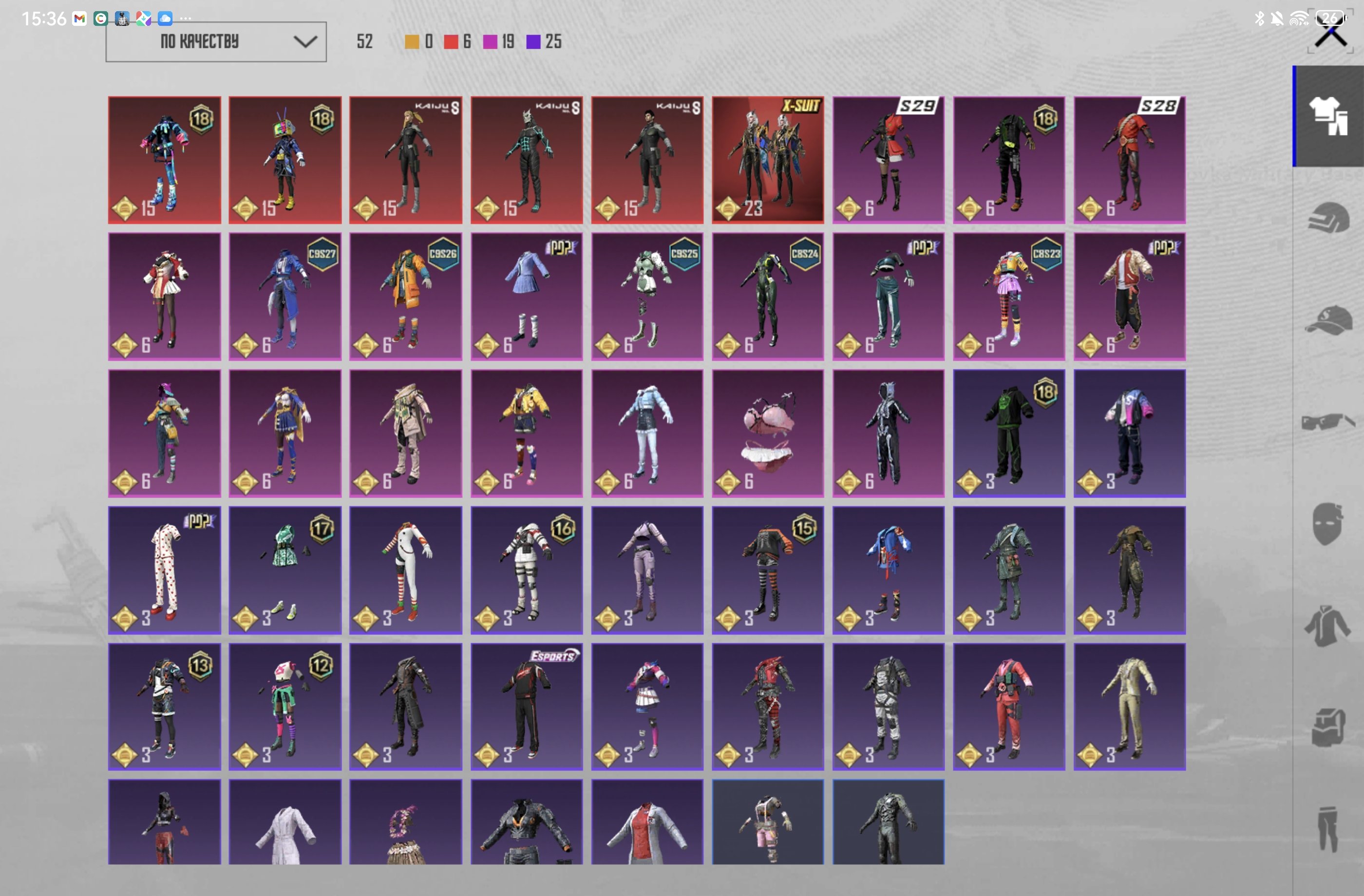Screen dimensions: 1364x896
Task: Select the baseball cap category icon
Action: [1328, 319]
